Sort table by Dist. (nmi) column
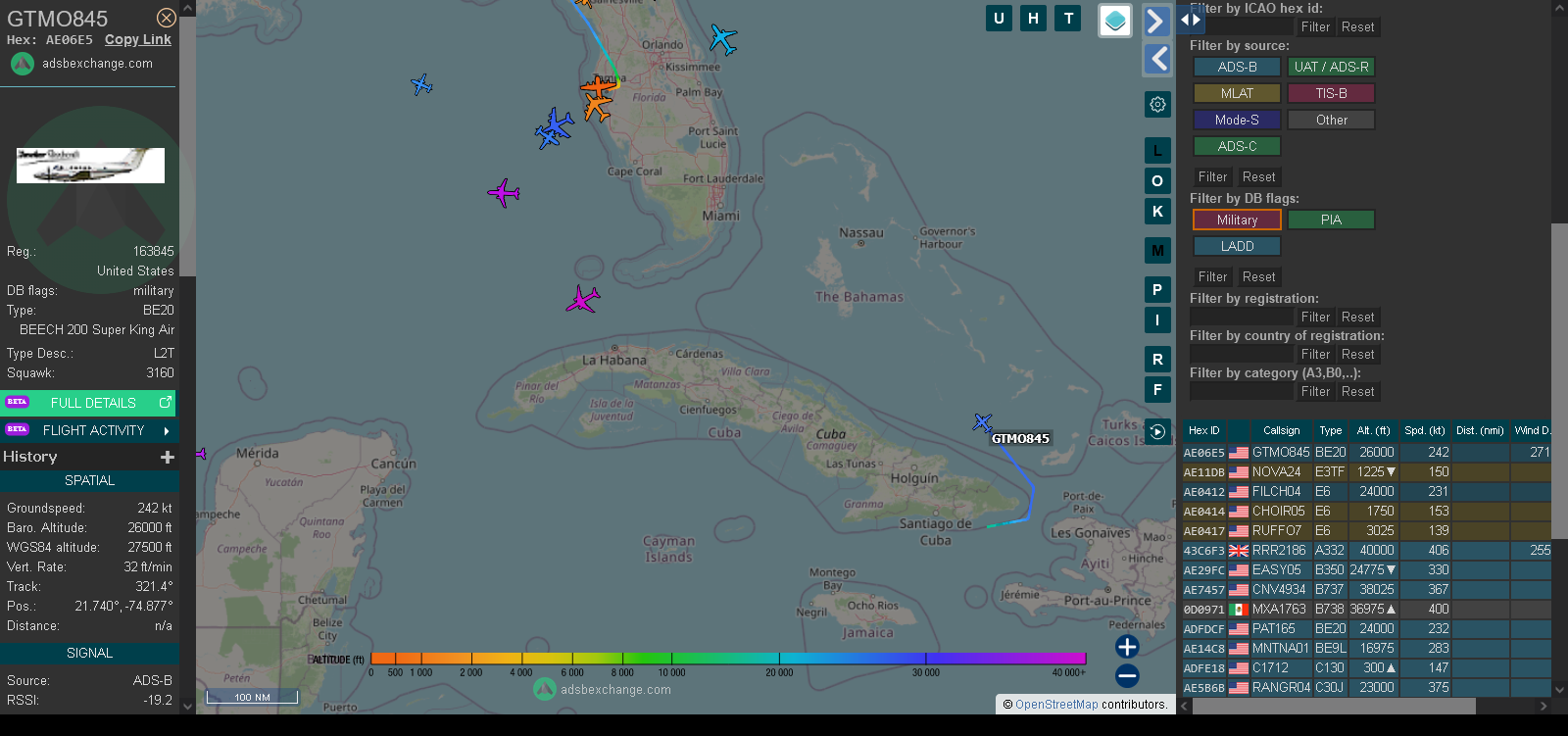The height and width of the screenshot is (736, 1568). coord(1480,430)
